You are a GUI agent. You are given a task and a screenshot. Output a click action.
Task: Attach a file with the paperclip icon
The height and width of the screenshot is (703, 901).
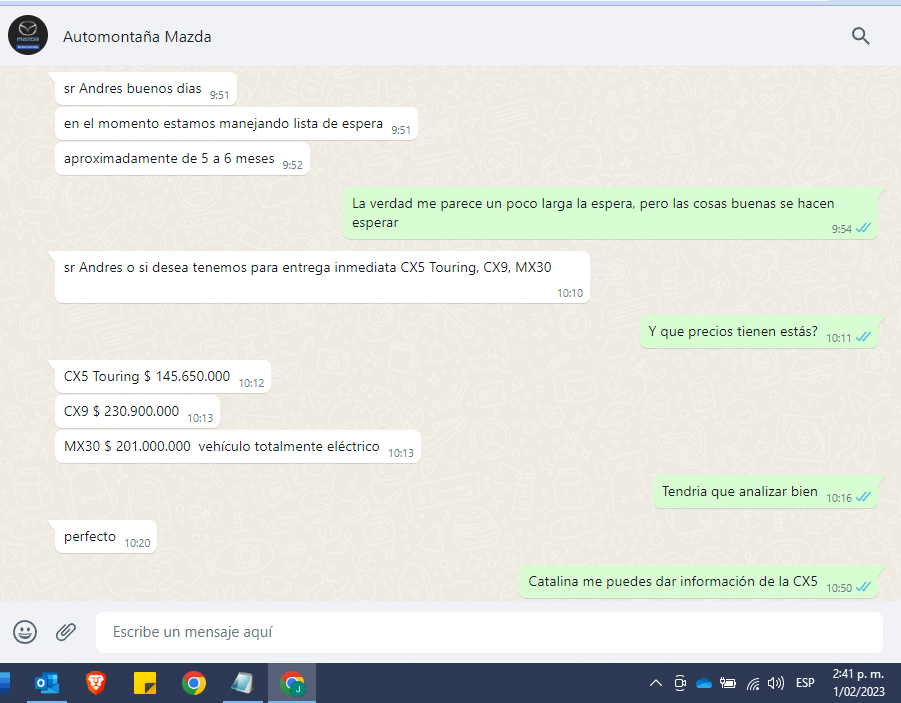pos(66,632)
